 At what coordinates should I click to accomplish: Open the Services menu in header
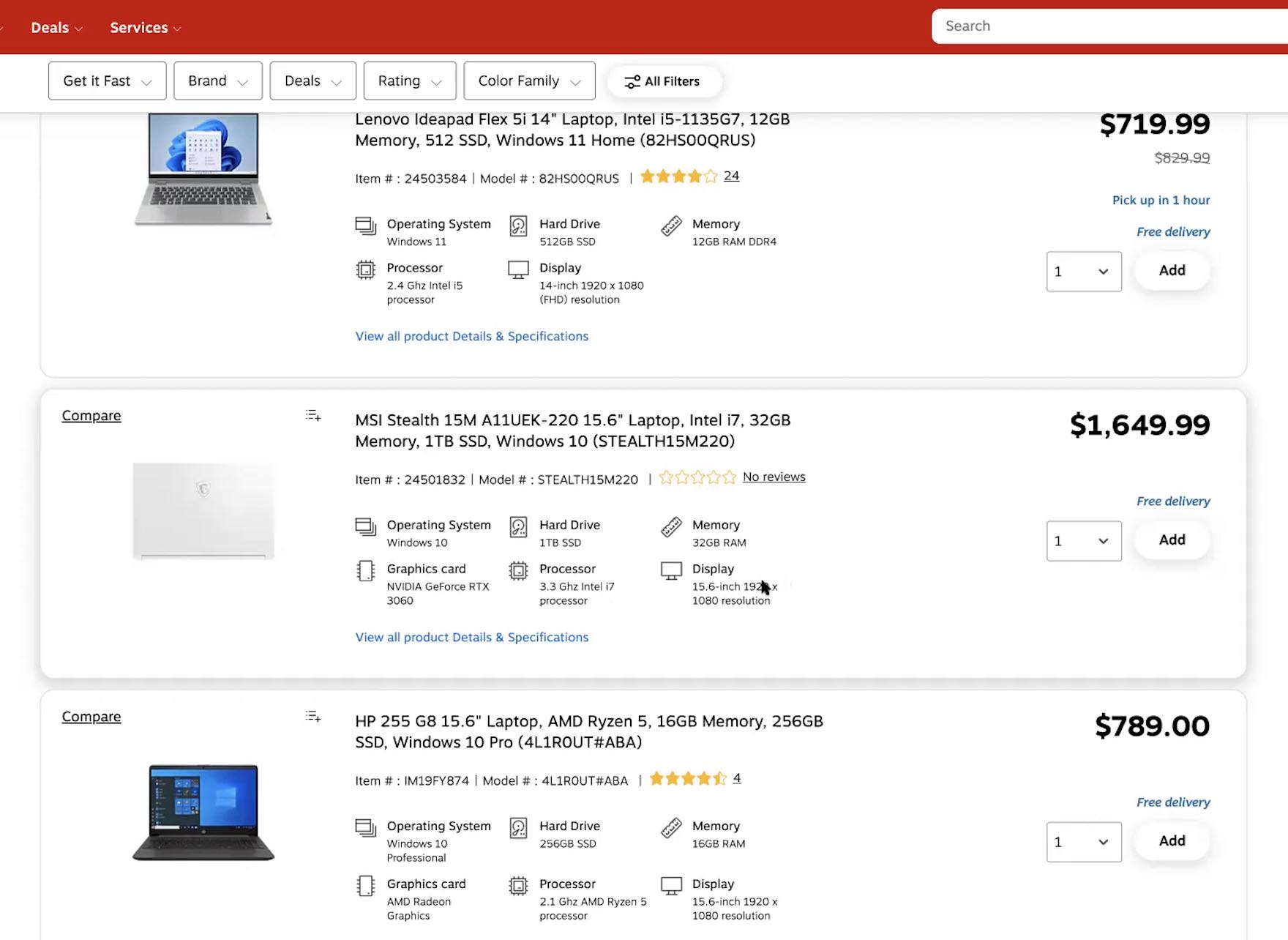click(x=145, y=28)
